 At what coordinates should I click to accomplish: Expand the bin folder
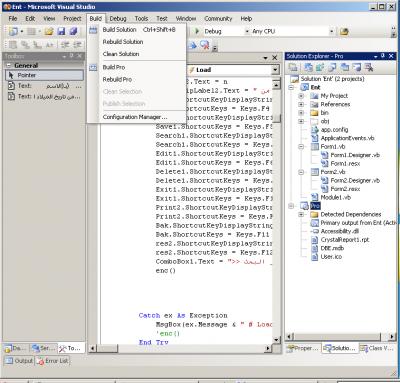[x=301, y=113]
